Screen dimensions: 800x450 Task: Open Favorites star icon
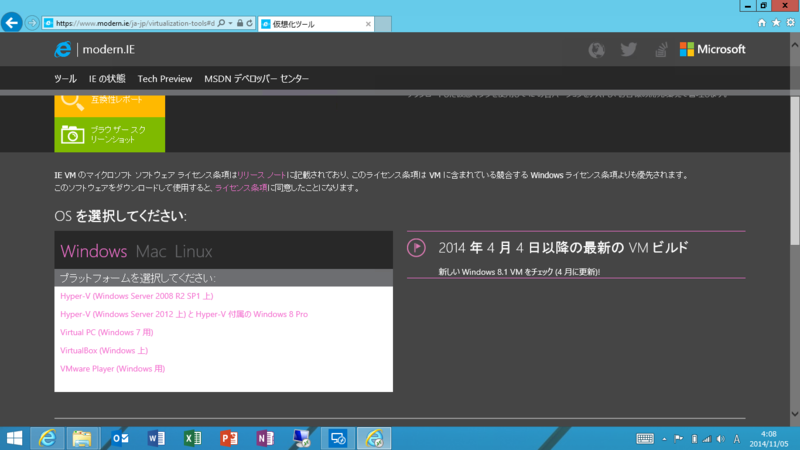pos(776,23)
